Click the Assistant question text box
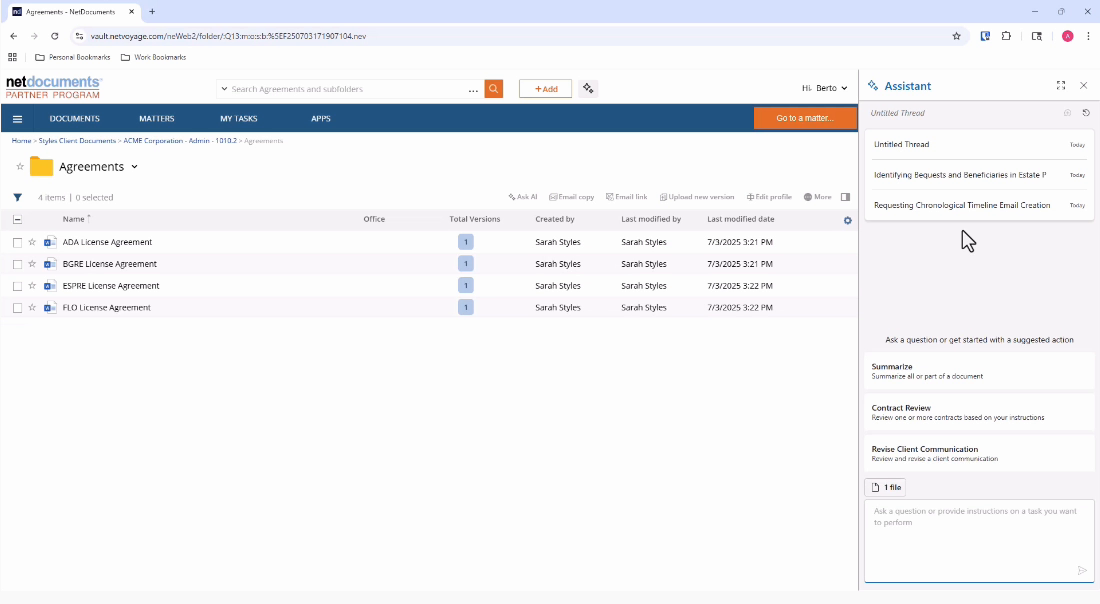Viewport: 1100px width, 604px height. tap(979, 540)
